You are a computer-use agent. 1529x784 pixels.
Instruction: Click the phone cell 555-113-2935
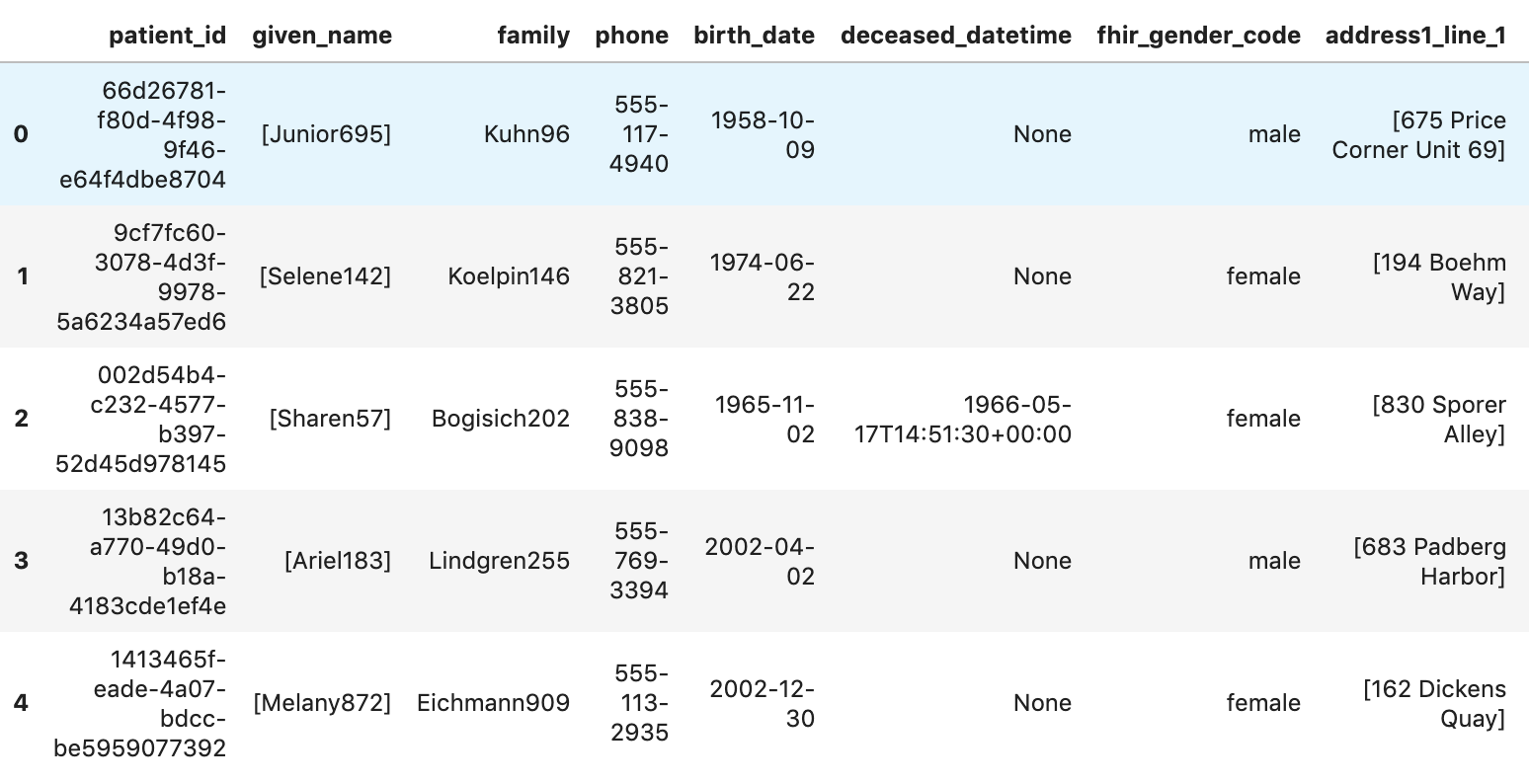pyautogui.click(x=639, y=703)
